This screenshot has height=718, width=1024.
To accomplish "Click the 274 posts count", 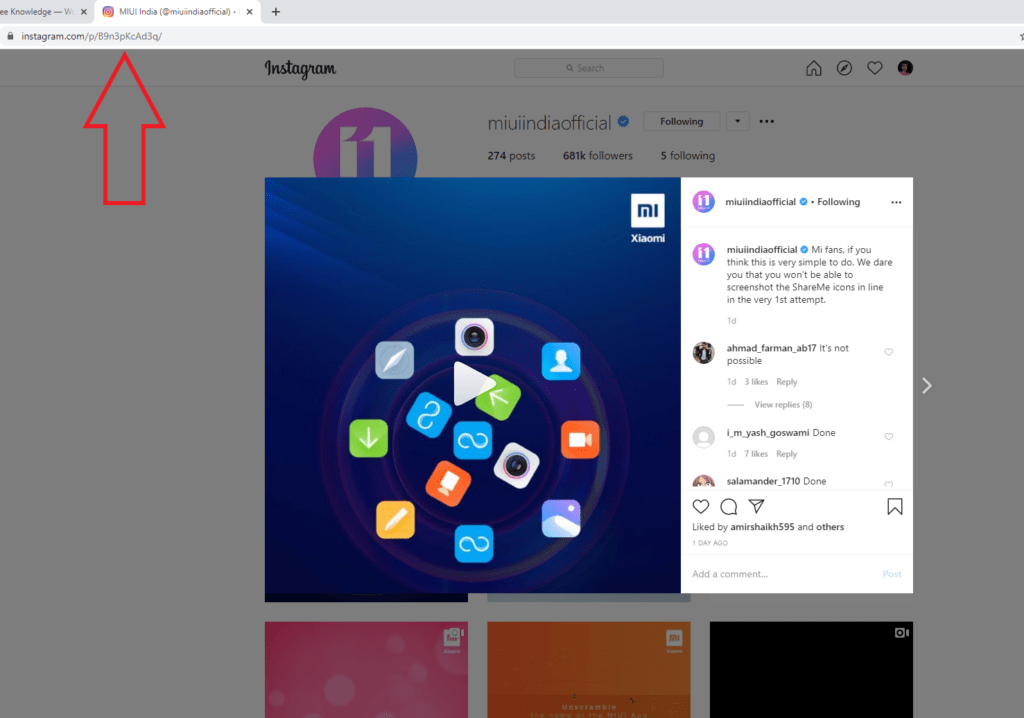I will [511, 155].
